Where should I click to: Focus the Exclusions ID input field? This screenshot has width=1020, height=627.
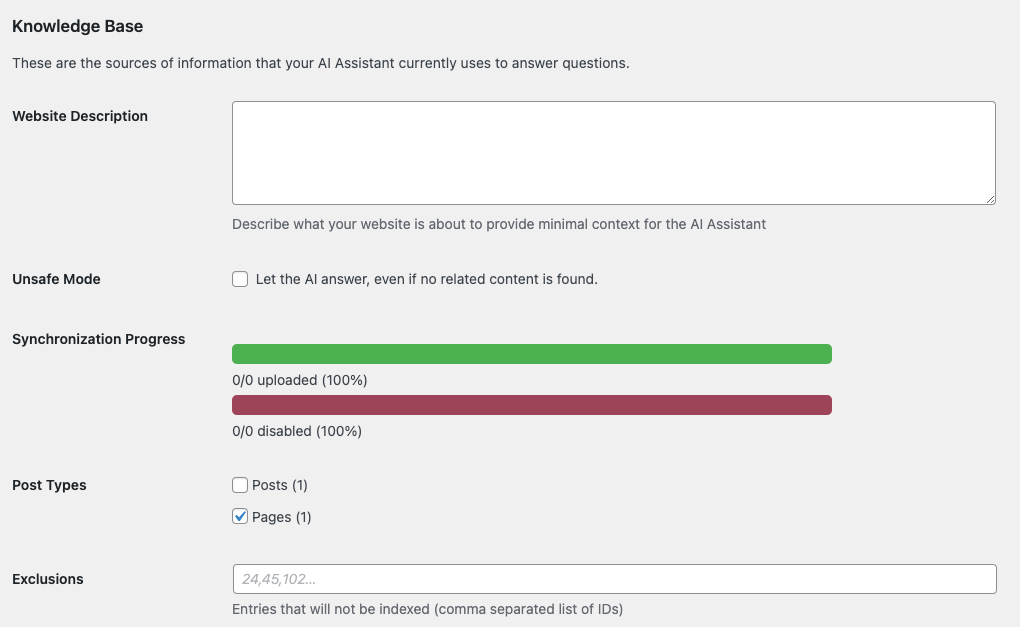[613, 579]
